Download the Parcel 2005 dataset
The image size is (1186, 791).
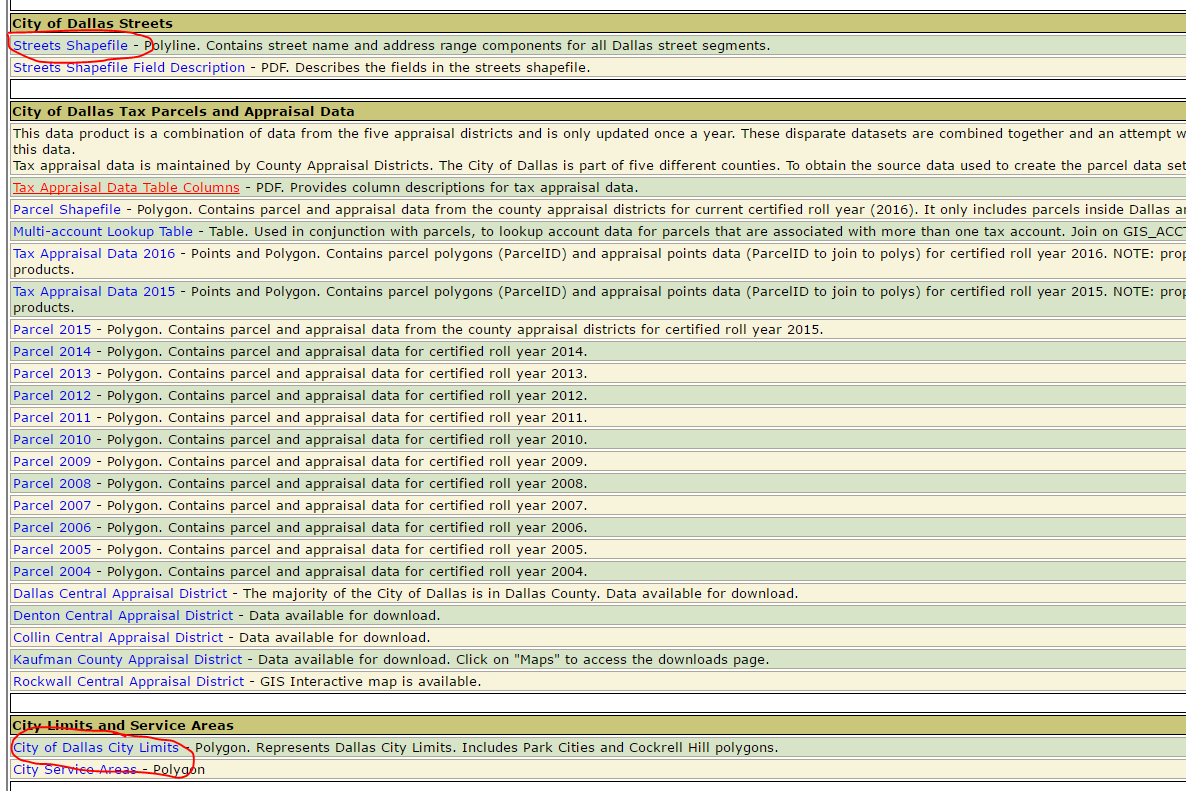point(51,549)
